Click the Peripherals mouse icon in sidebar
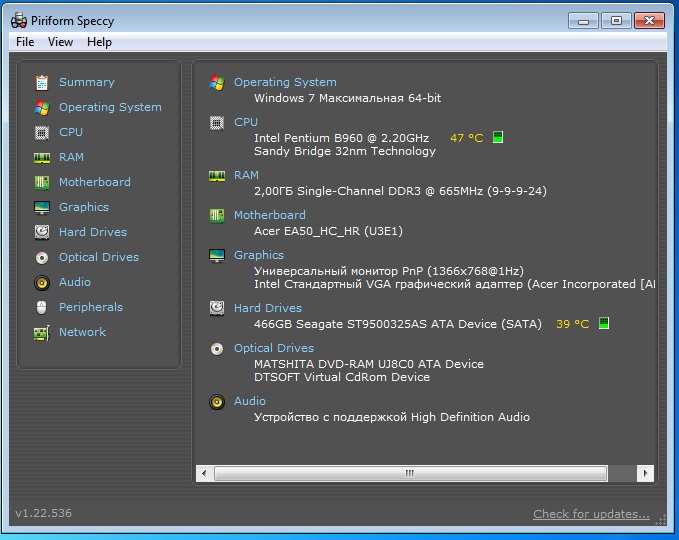679x540 pixels. 41,307
